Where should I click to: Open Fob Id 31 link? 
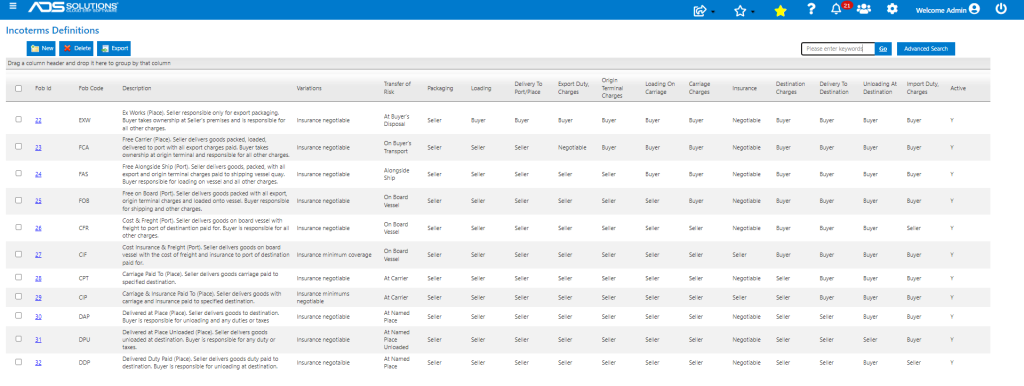(39, 340)
